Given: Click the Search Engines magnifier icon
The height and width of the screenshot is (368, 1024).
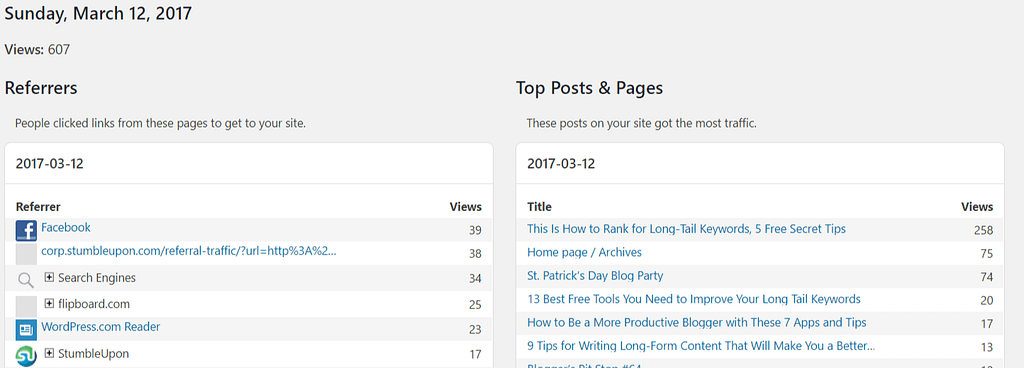Looking at the screenshot, I should tap(26, 280).
